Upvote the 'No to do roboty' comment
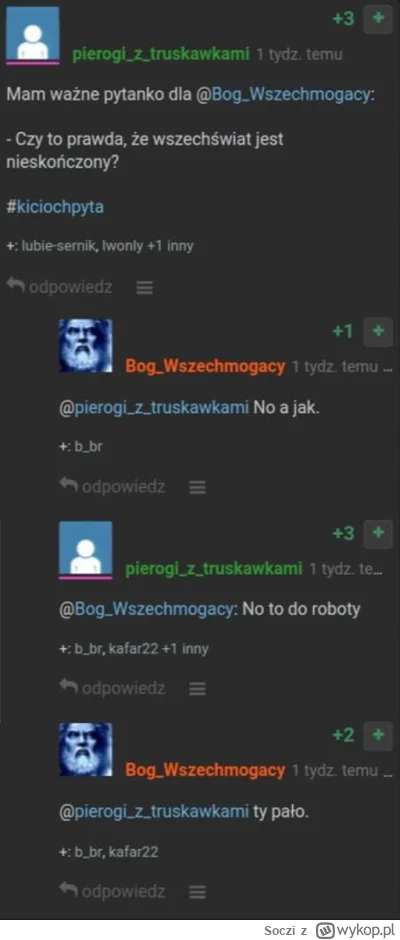 [x=378, y=534]
